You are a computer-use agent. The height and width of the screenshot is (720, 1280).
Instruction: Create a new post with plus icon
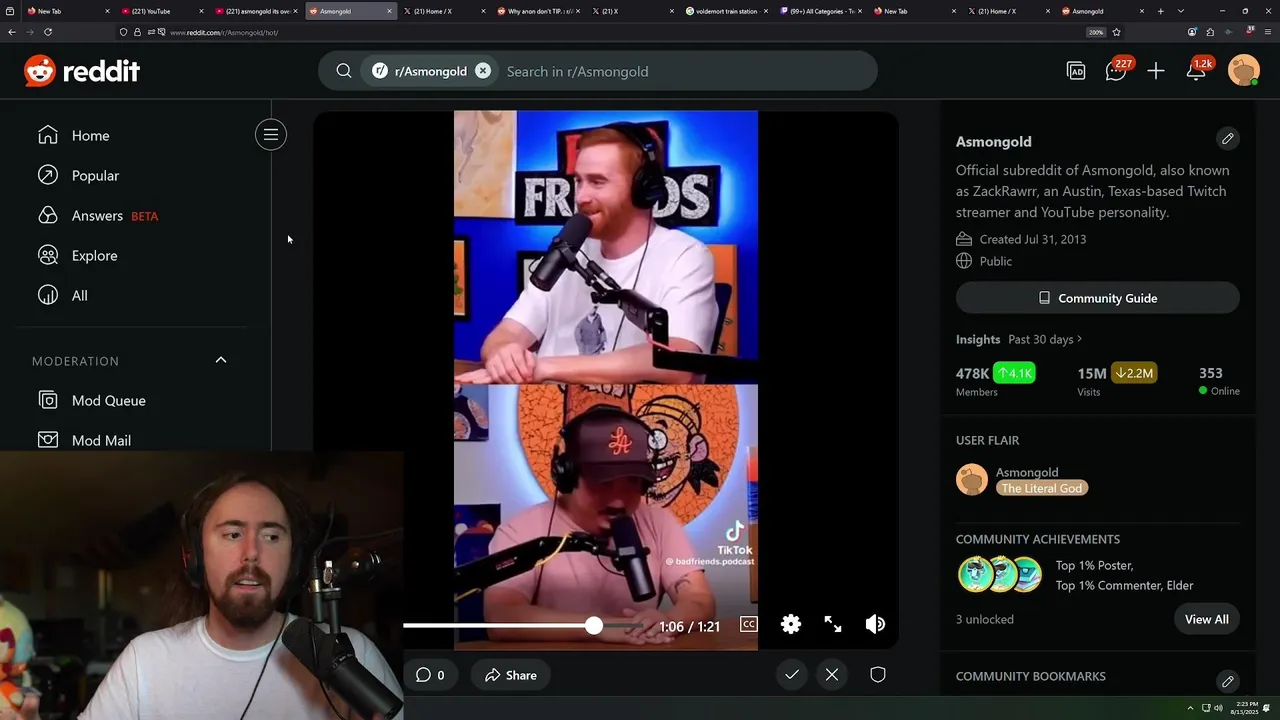[1156, 71]
